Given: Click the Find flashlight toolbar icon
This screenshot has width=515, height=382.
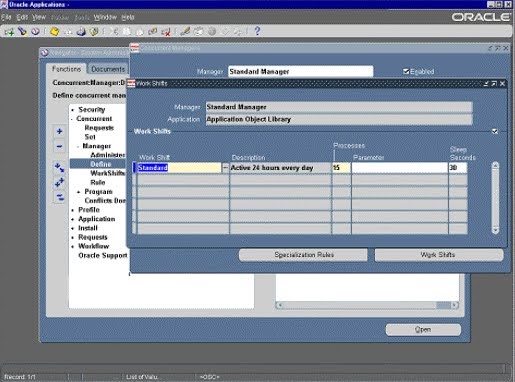Looking at the screenshot, I should 22,31.
